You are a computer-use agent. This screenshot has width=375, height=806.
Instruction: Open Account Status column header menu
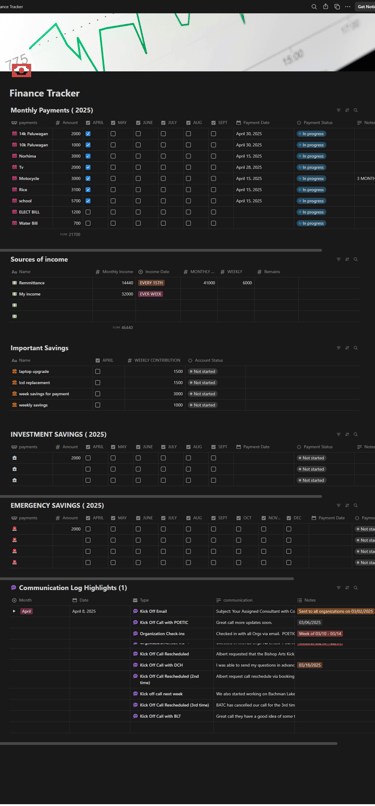[215, 360]
